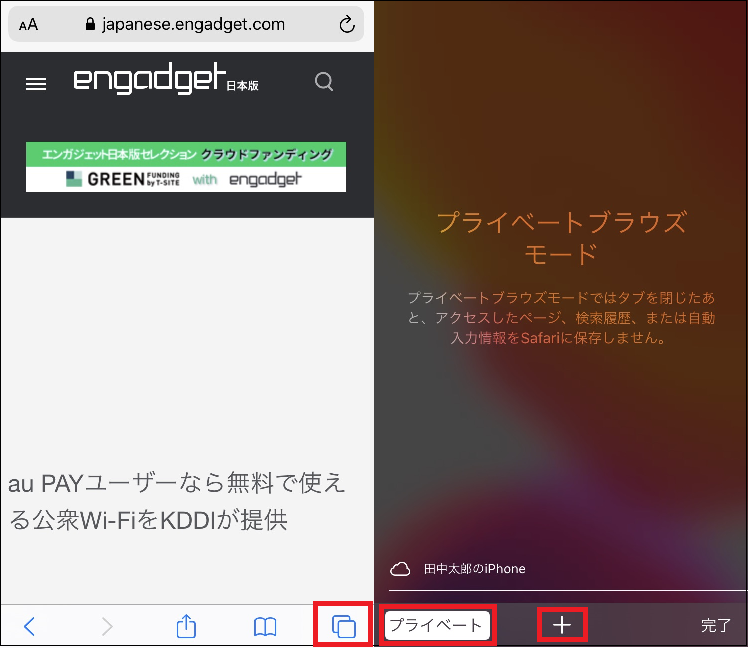Tap the Engadget 日本版 header logo
Screen dimensions: 748x648
click(165, 82)
